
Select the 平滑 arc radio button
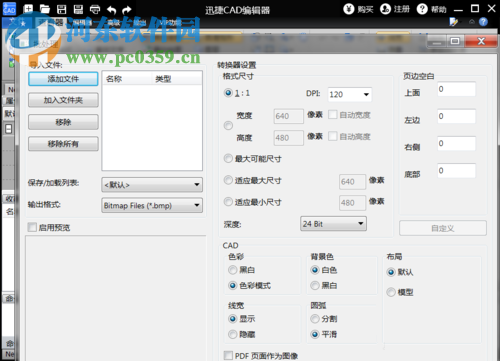click(x=315, y=334)
